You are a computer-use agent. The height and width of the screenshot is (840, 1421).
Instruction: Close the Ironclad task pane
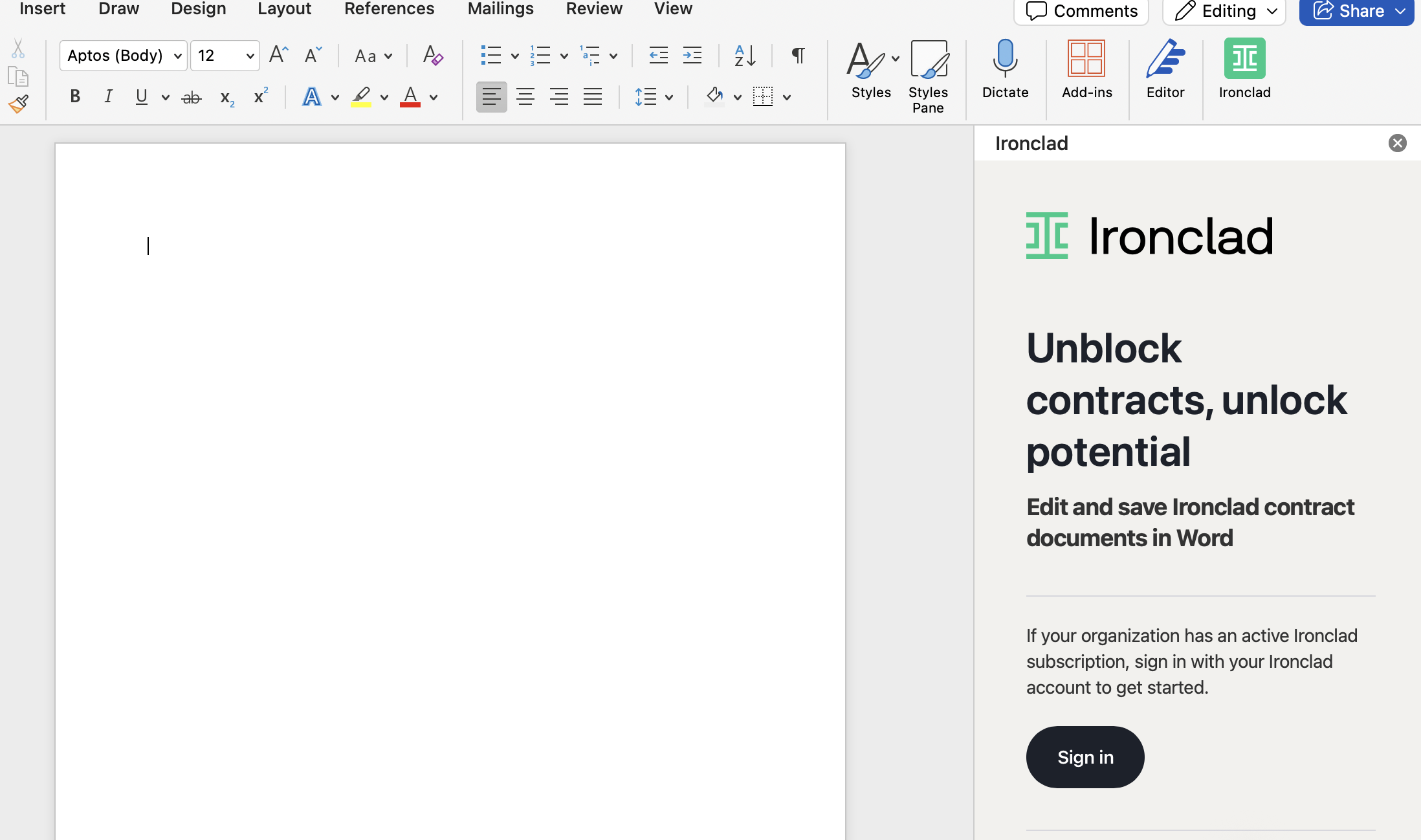pyautogui.click(x=1397, y=143)
